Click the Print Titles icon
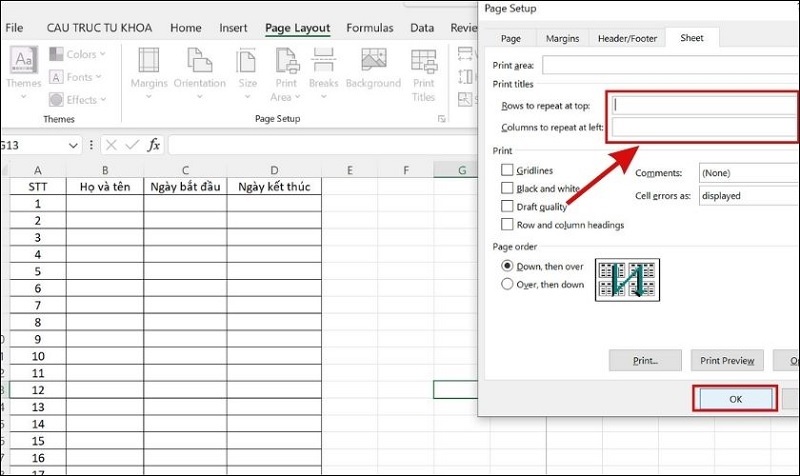This screenshot has height=476, width=800. 424,63
